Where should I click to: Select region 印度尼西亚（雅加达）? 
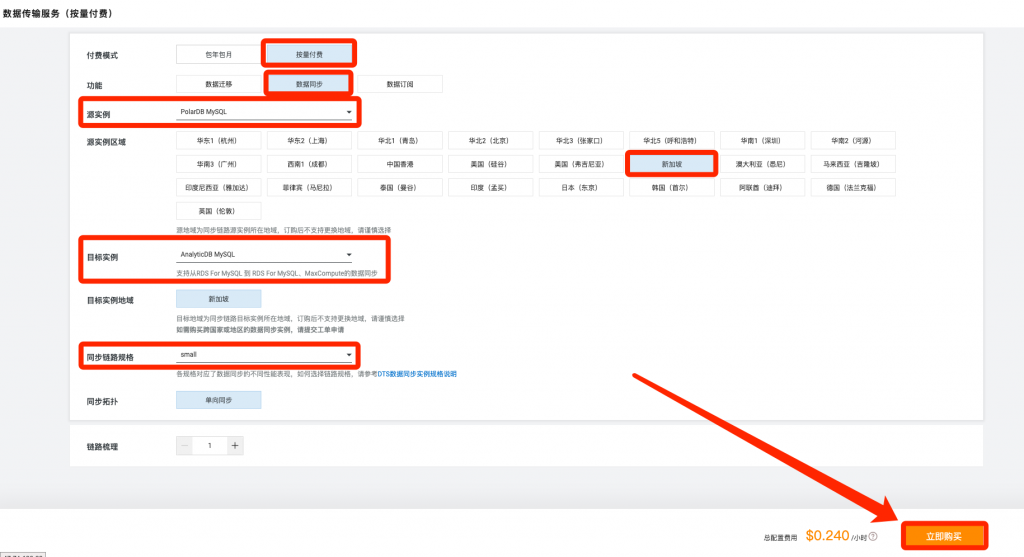point(218,187)
